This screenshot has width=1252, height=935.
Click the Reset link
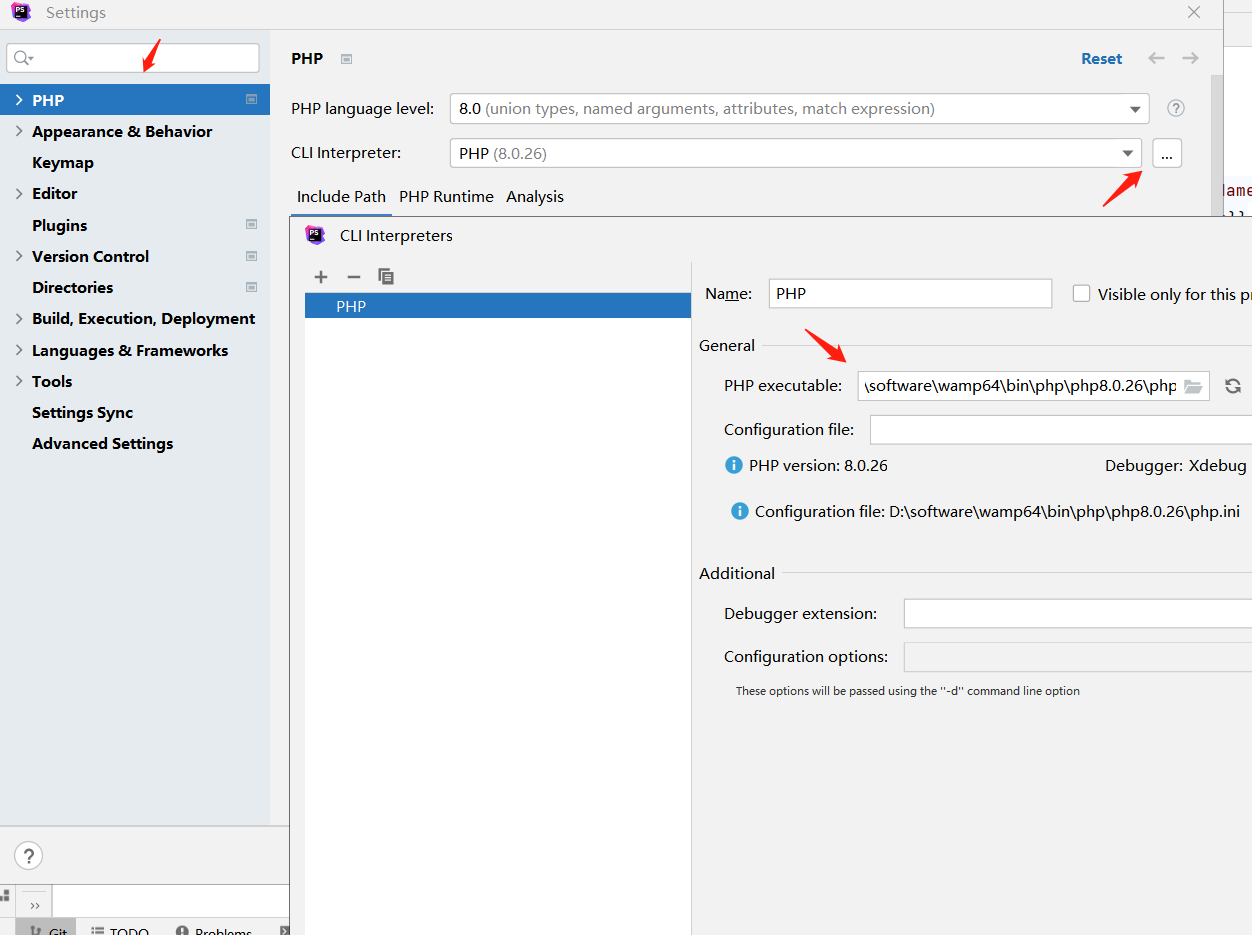pos(1101,59)
